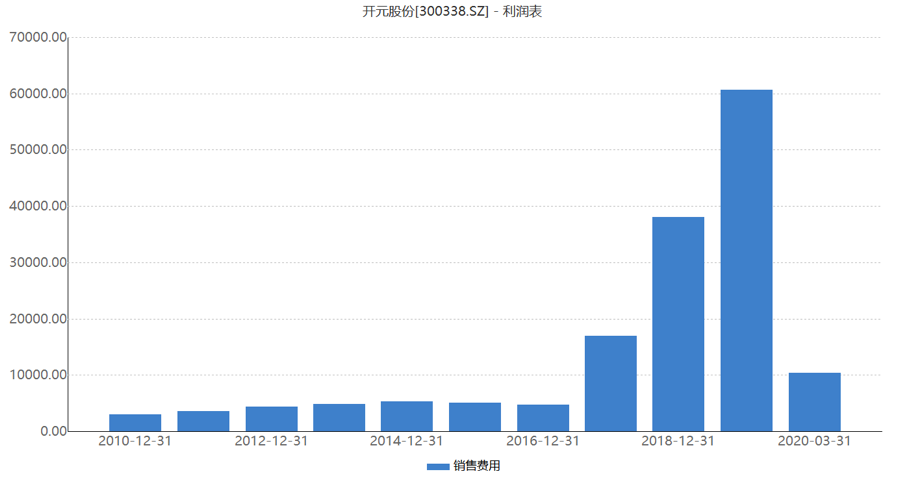Click the bar reaching about 17000
Viewport: 922px width, 481px height.
pos(610,383)
